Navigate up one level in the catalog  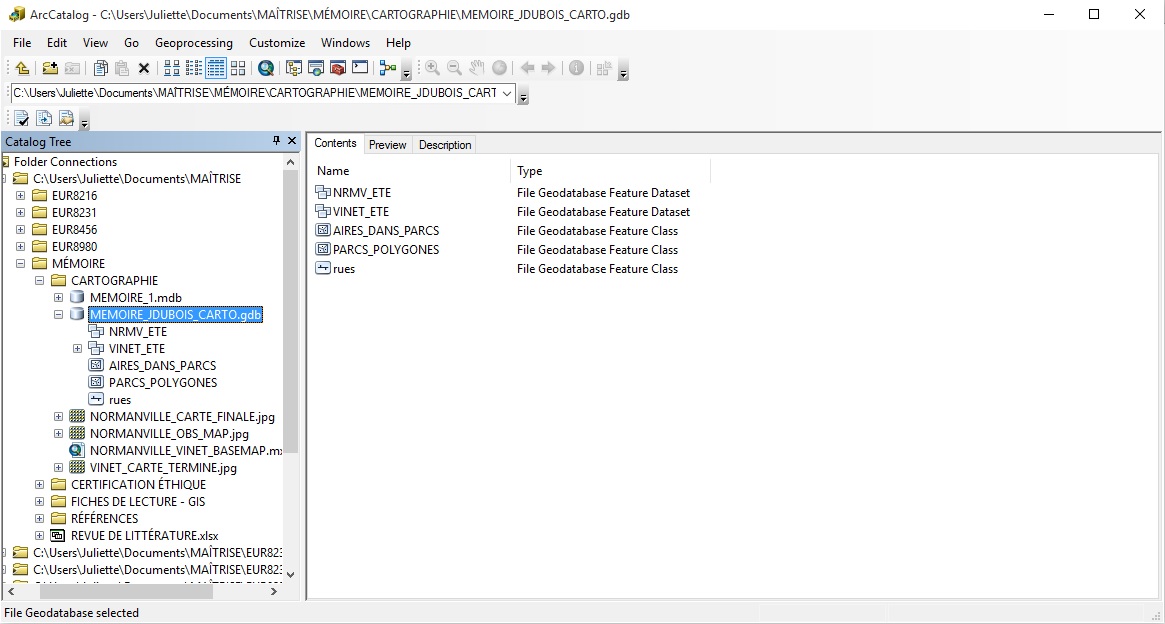point(22,68)
